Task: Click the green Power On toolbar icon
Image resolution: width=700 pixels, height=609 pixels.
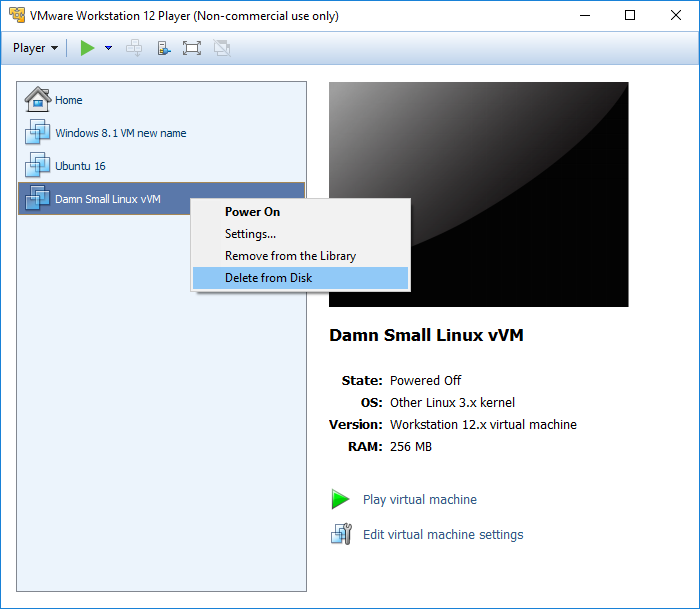Action: [88, 48]
